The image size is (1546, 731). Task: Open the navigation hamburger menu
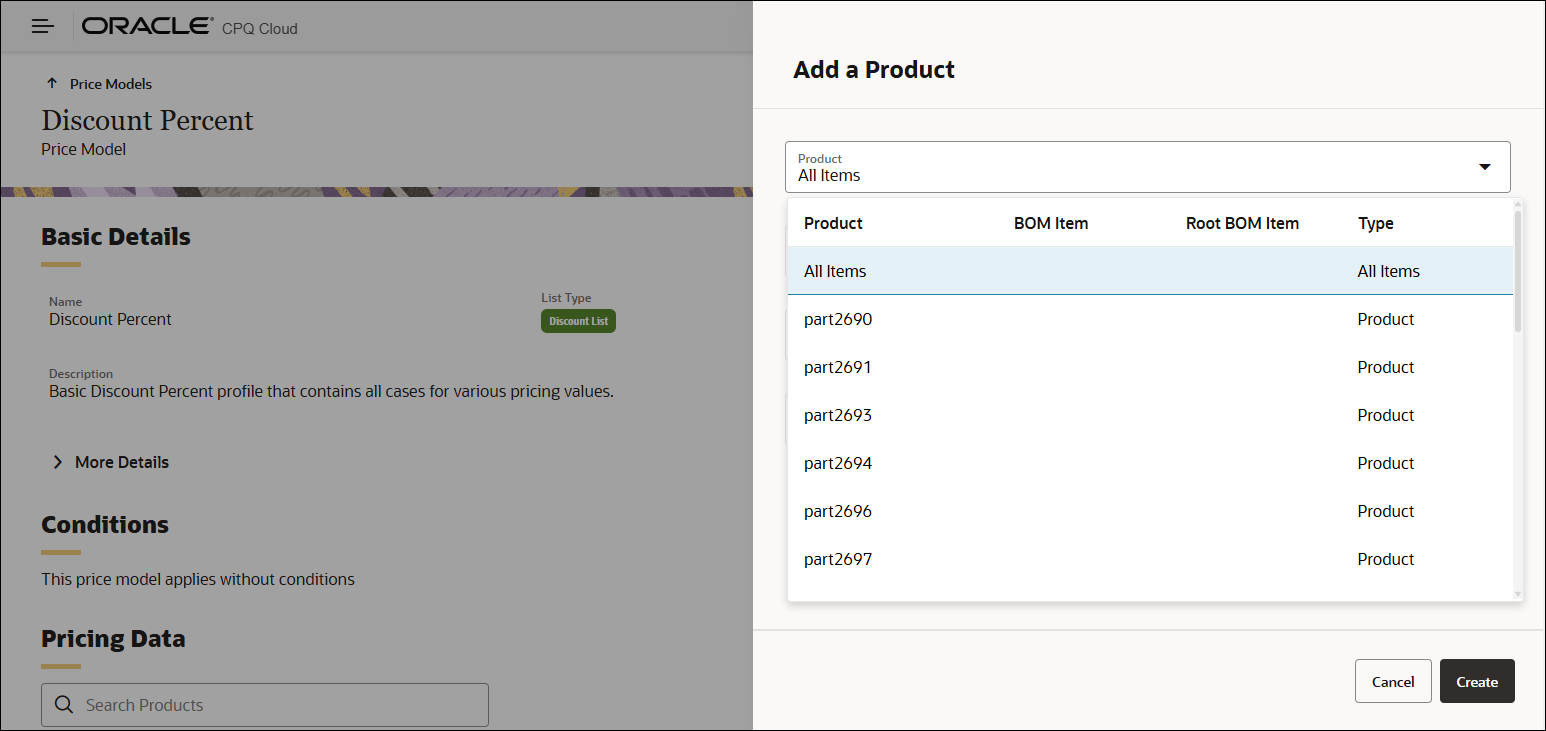click(x=41, y=25)
